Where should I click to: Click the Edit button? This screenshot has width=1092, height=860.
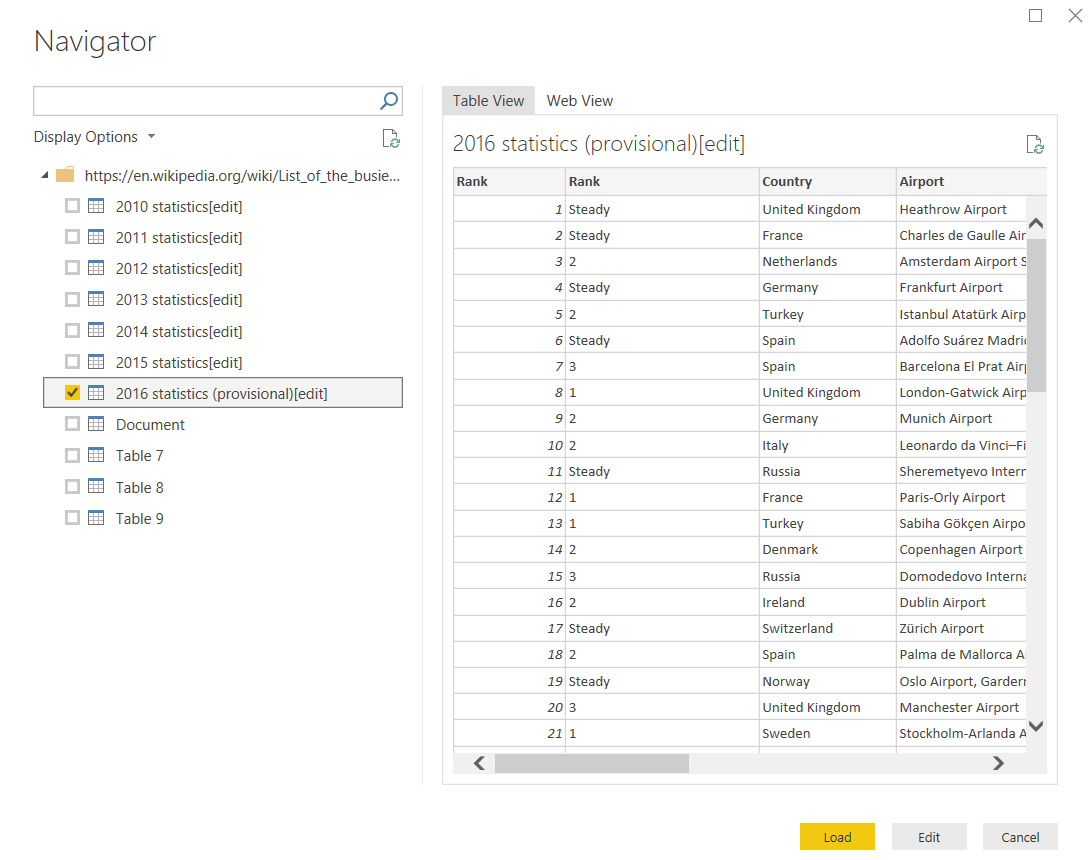coord(929,837)
